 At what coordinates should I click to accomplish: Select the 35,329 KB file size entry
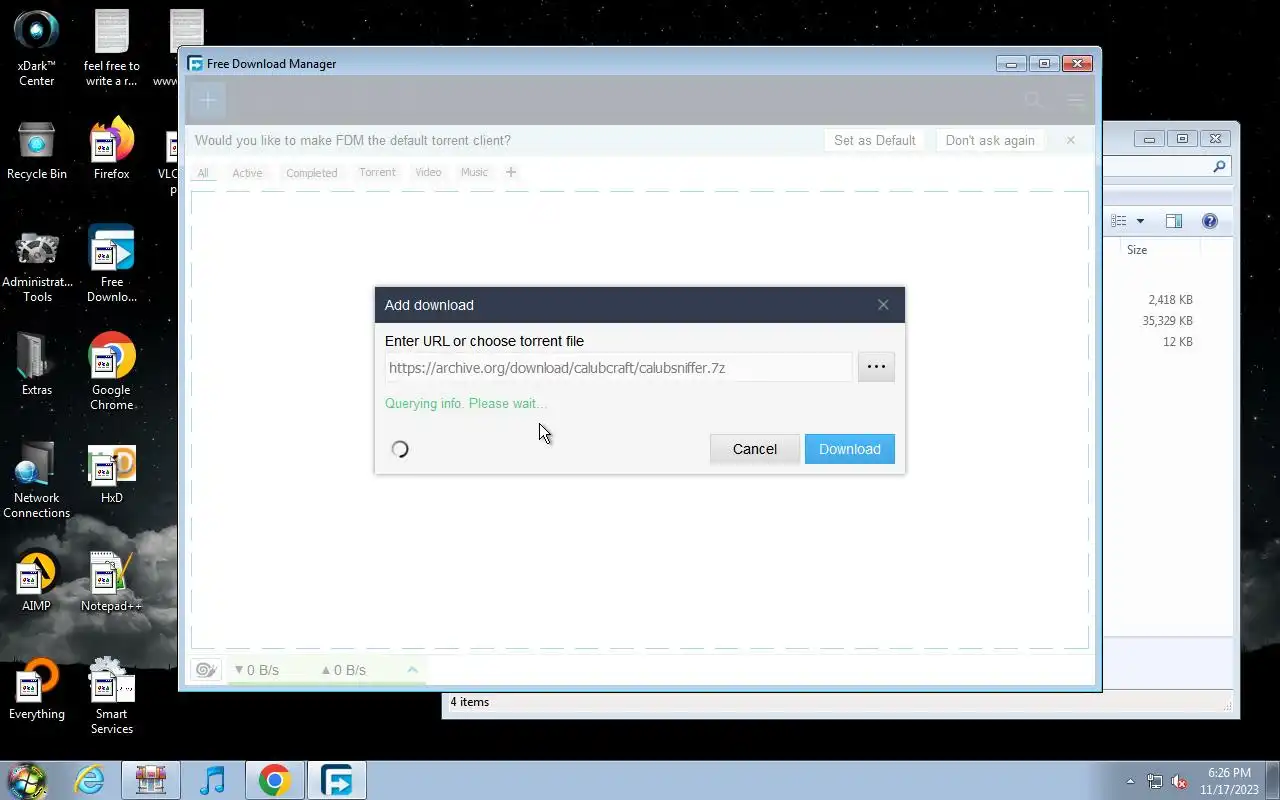(x=1167, y=321)
